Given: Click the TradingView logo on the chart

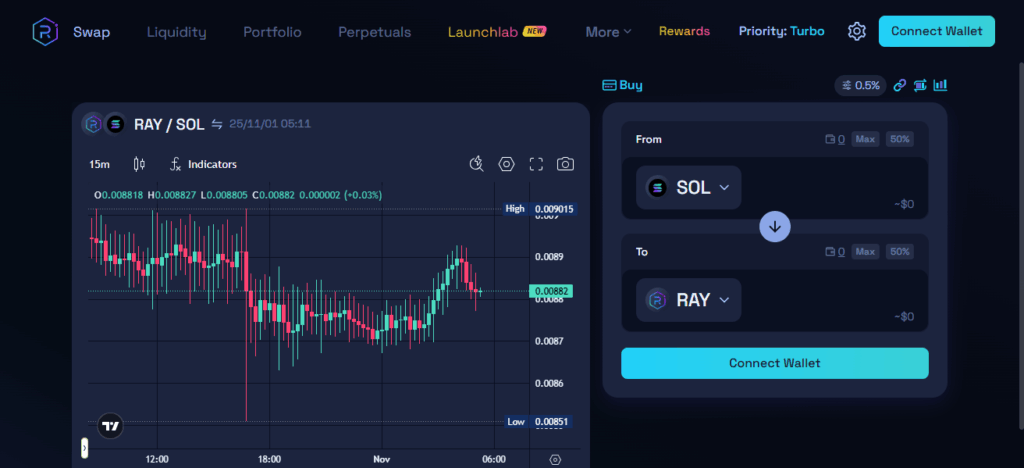Looking at the screenshot, I should click(111, 425).
